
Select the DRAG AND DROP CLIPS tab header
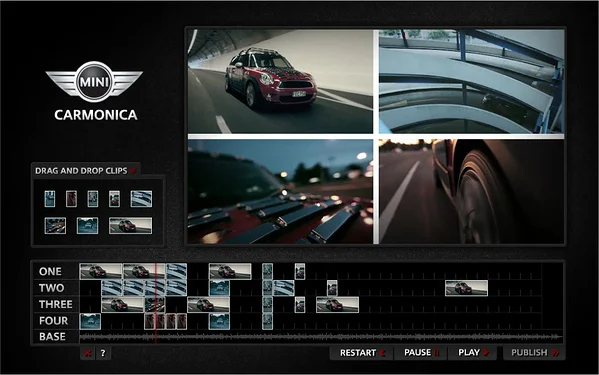pos(86,170)
